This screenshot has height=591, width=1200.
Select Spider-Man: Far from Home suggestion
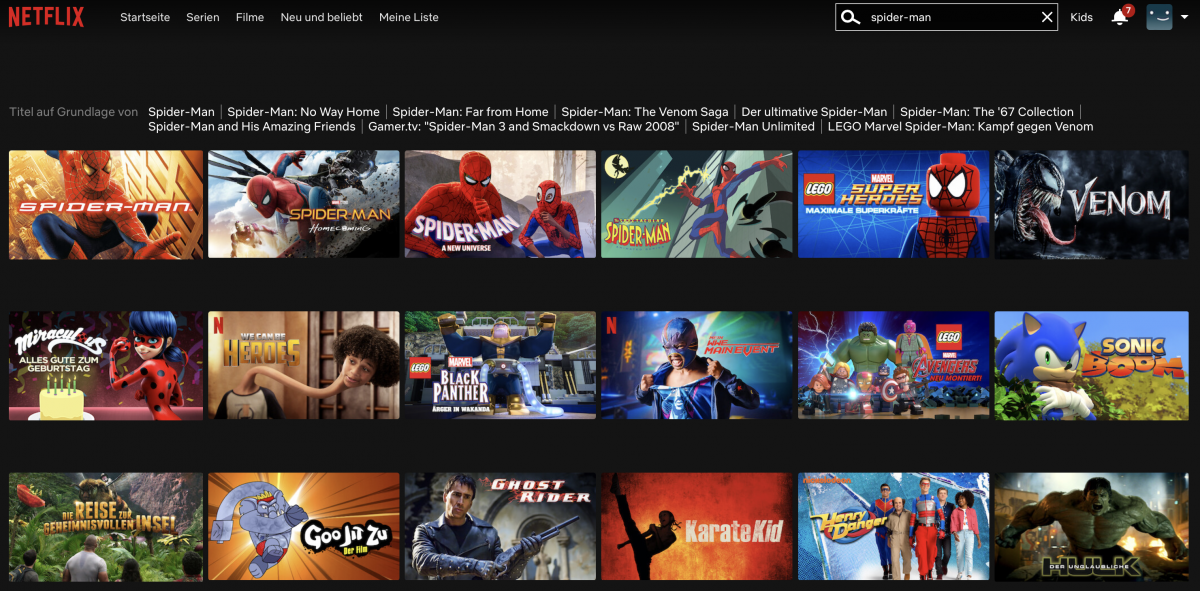pyautogui.click(x=471, y=112)
